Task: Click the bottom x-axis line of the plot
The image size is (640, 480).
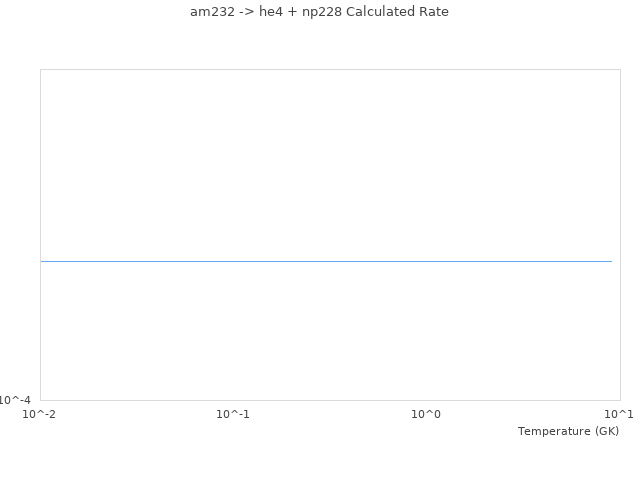Action: (330, 400)
